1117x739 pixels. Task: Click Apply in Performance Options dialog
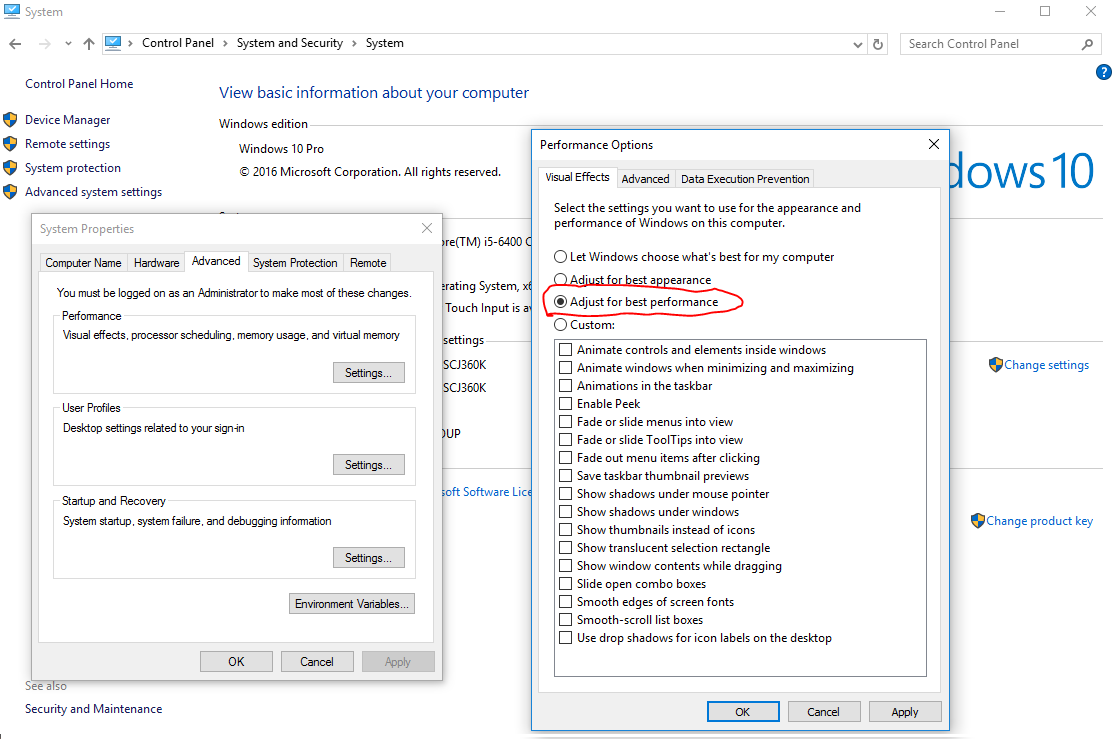coord(905,712)
